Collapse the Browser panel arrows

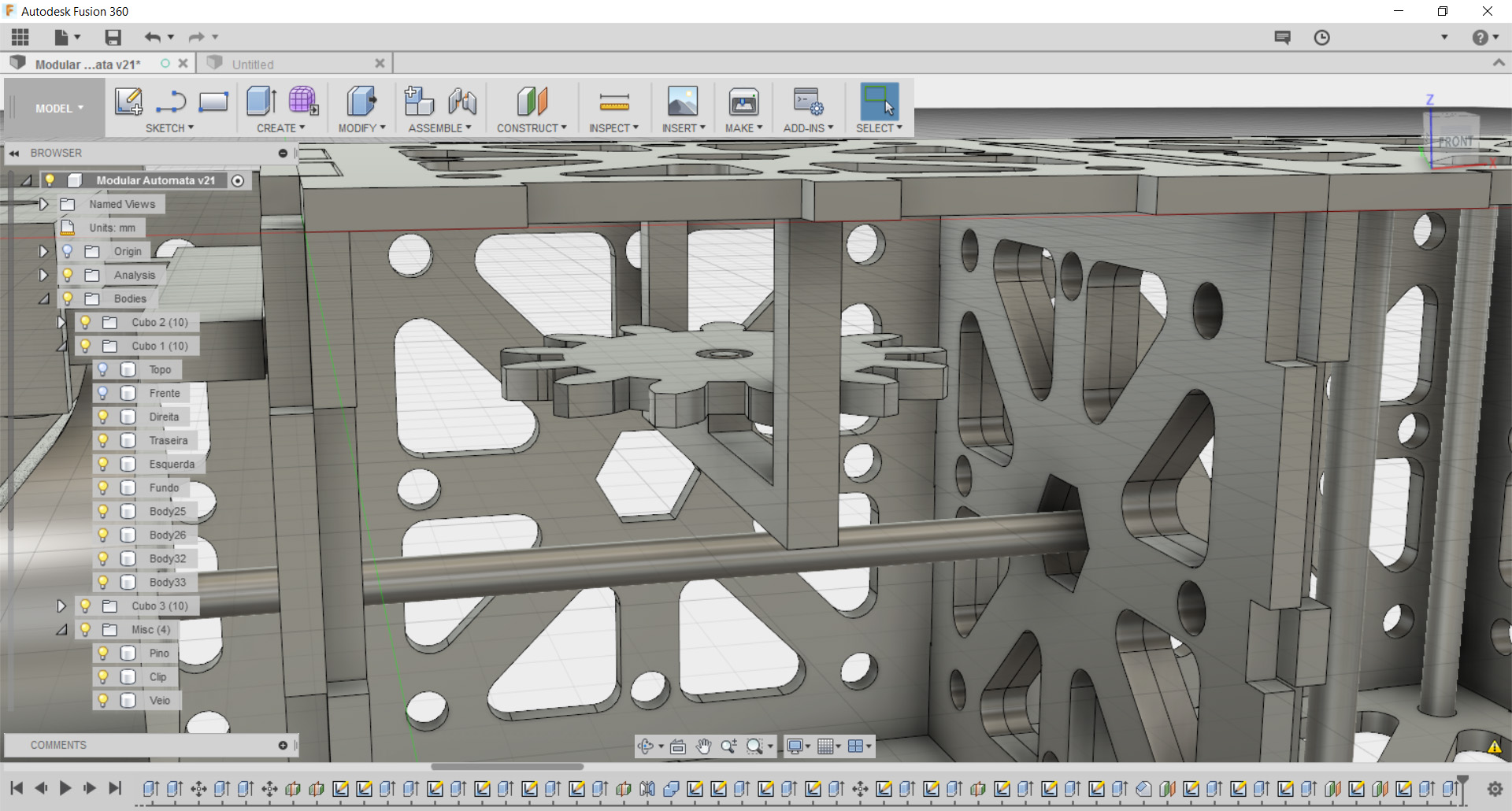tap(14, 153)
